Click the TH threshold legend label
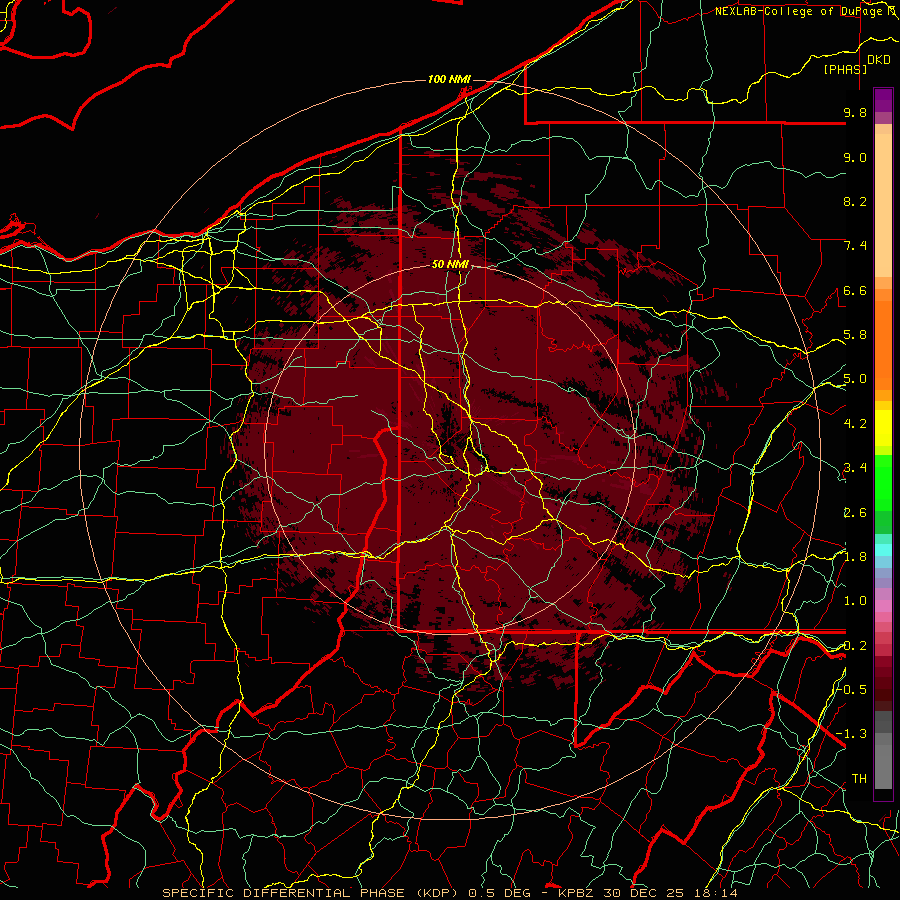900x900 pixels. coord(859,778)
